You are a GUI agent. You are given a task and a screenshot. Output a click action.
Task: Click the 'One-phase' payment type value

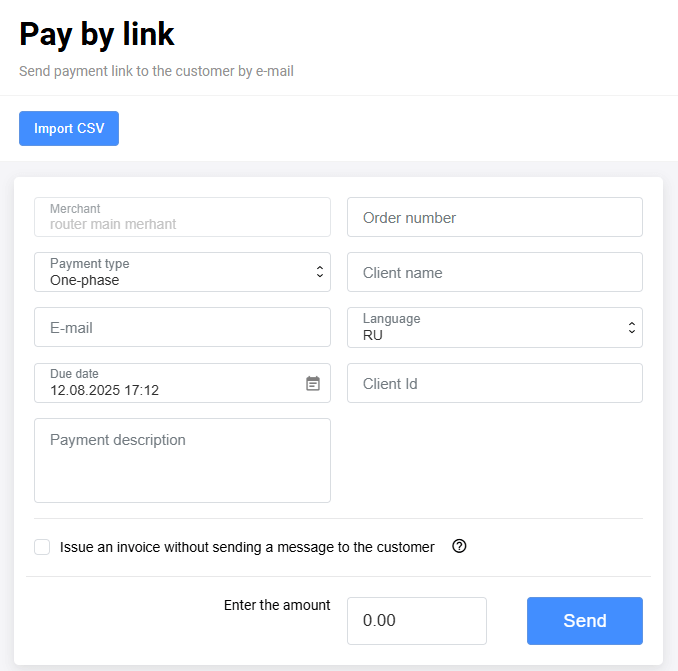click(x=85, y=281)
